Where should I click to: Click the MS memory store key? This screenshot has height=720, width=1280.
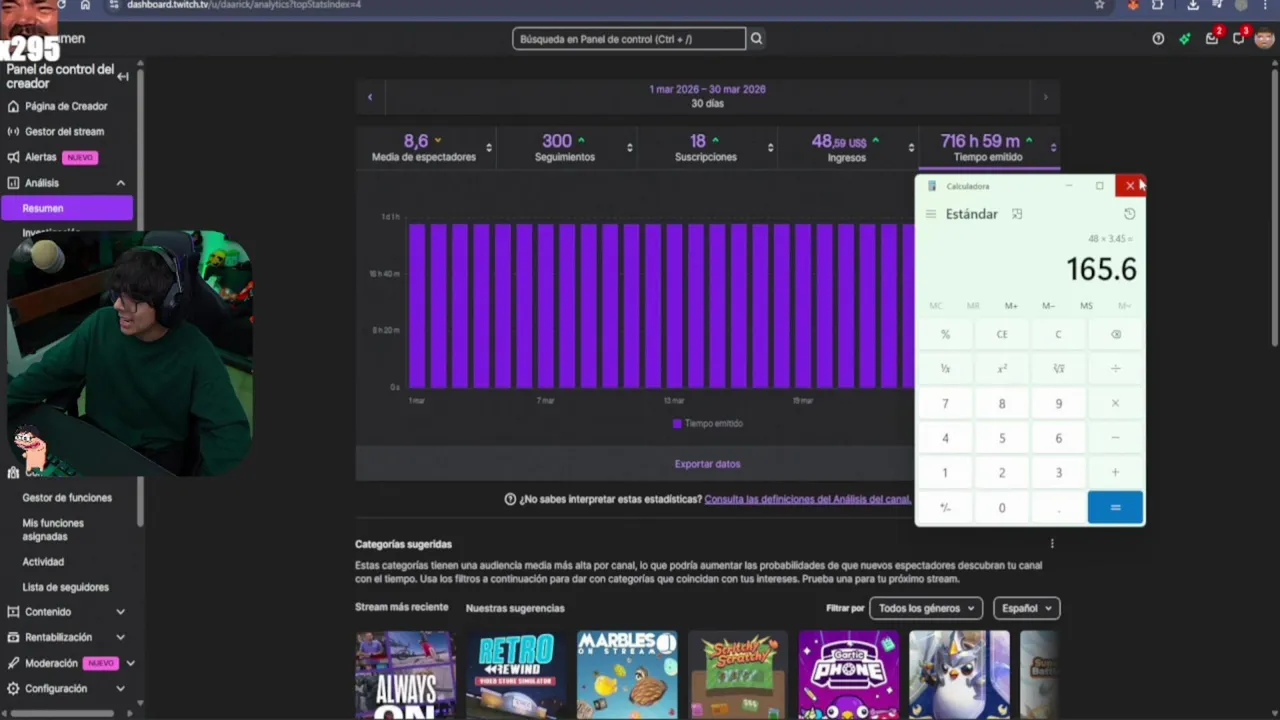[1086, 306]
